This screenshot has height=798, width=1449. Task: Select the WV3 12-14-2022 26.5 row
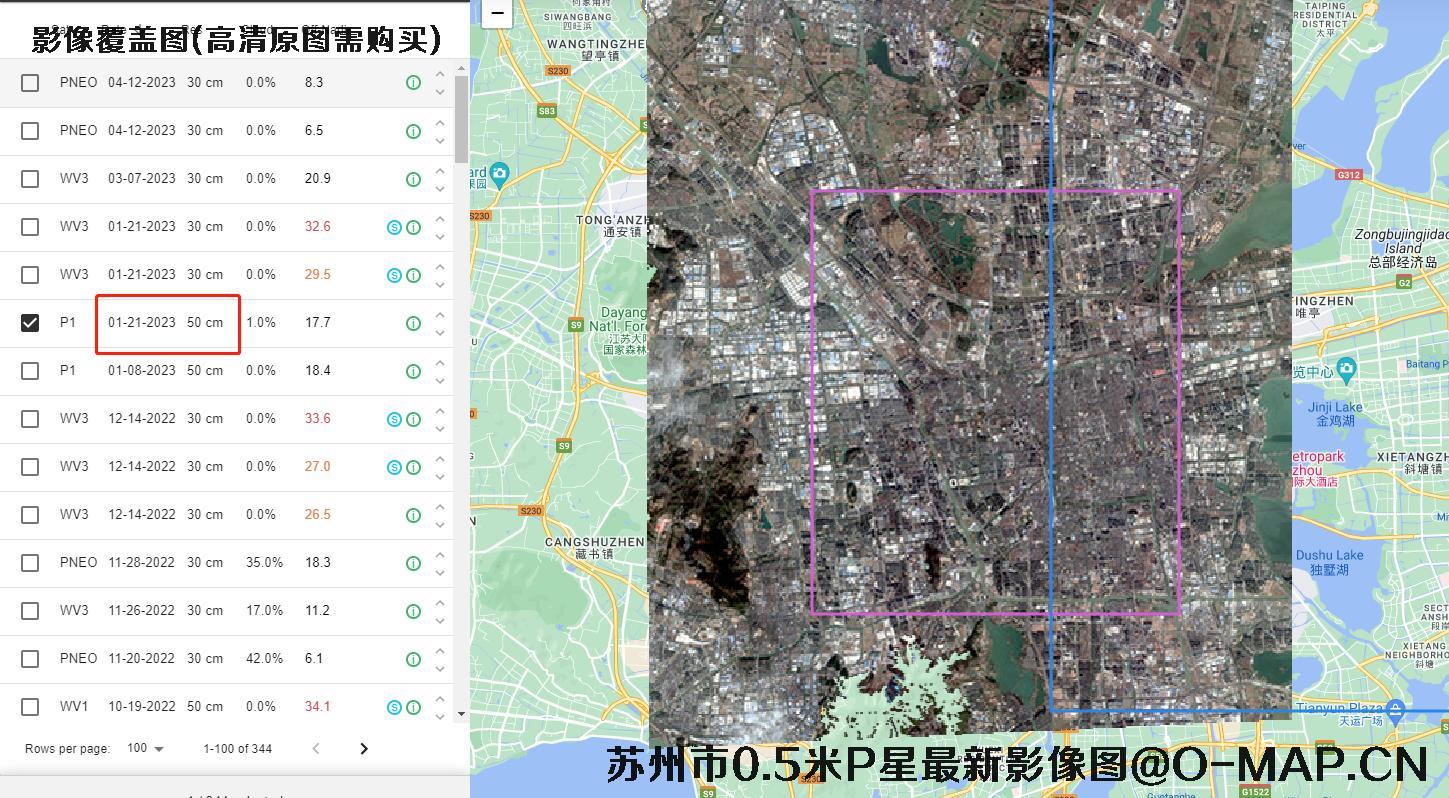tap(30, 515)
